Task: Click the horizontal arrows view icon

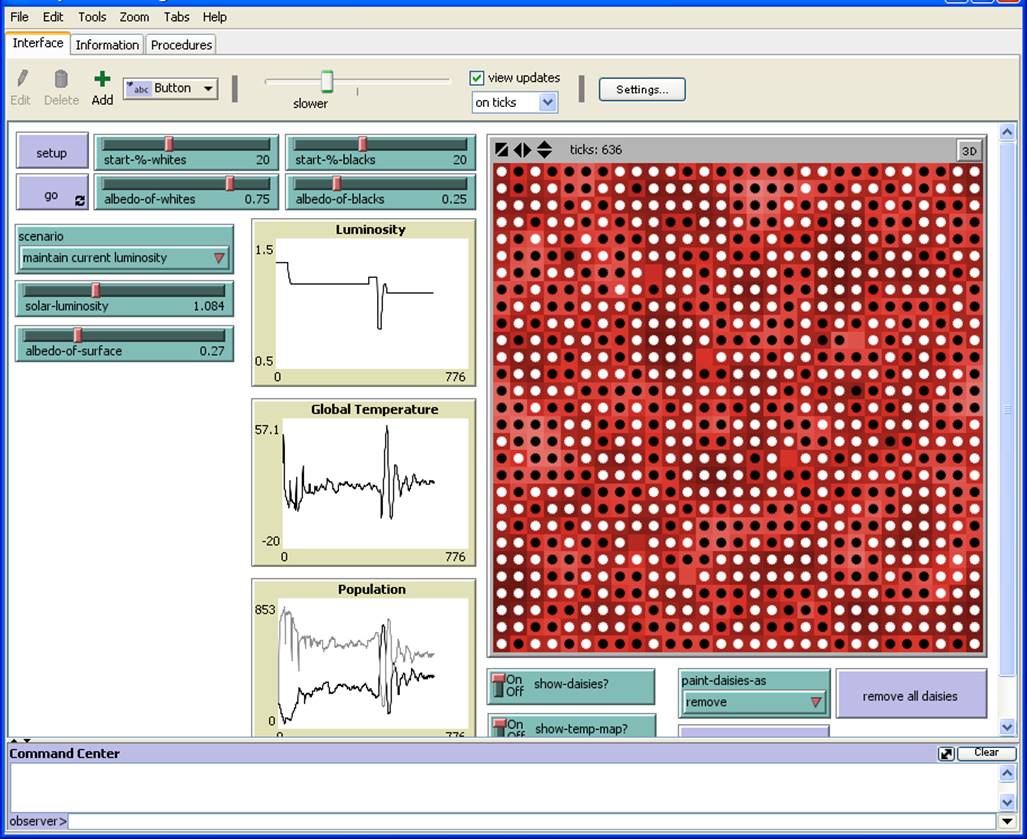Action: [x=522, y=150]
